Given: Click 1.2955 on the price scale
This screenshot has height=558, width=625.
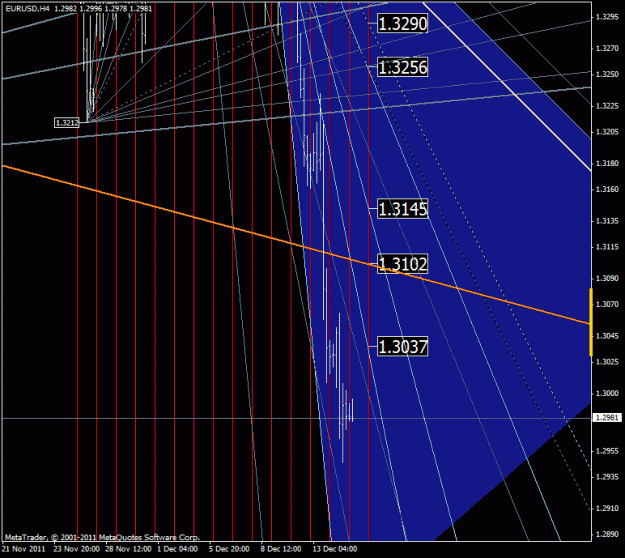Looking at the screenshot, I should pyautogui.click(x=607, y=451).
